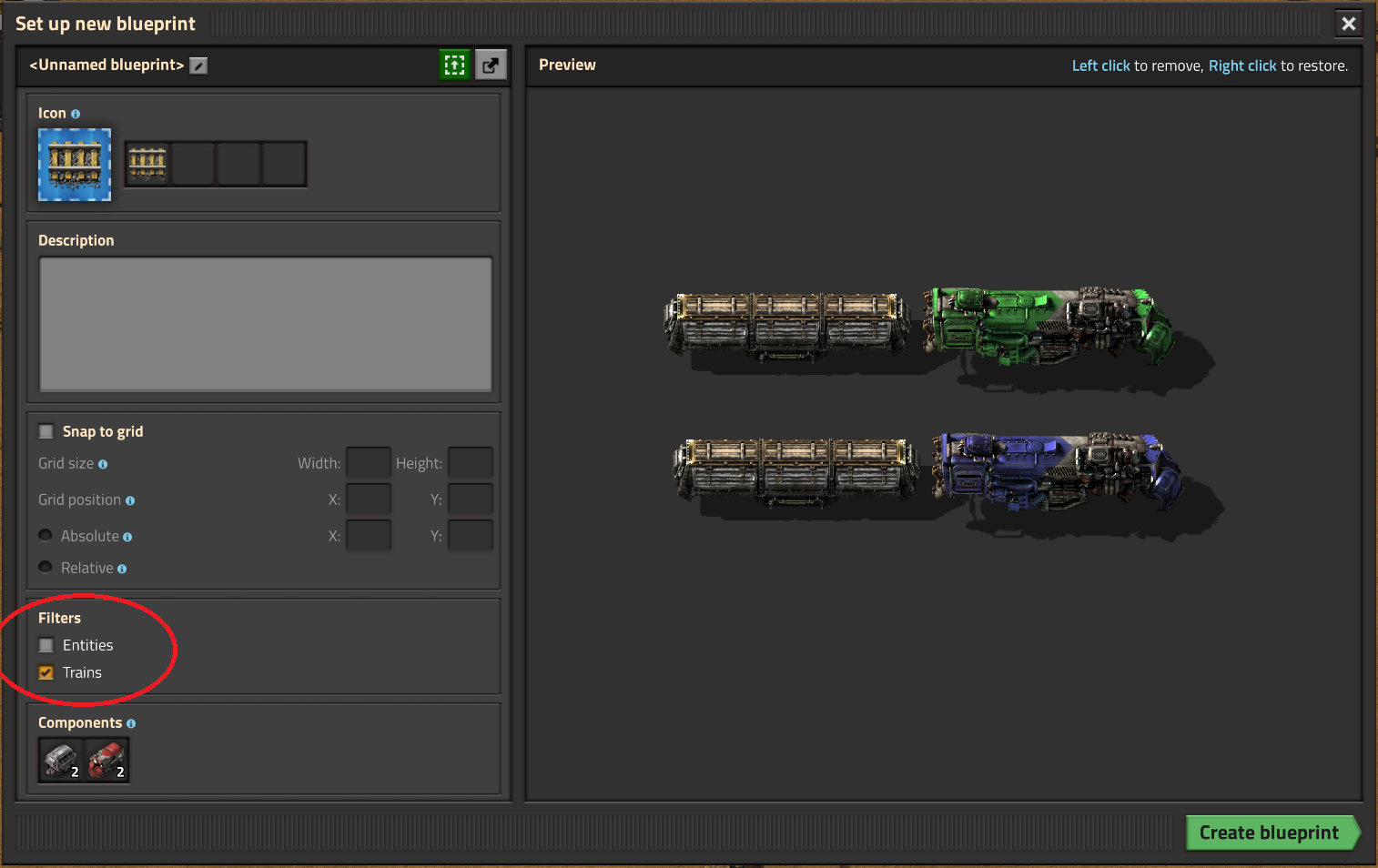Image resolution: width=1378 pixels, height=868 pixels.
Task: Click the green reselect area icon
Action: pyautogui.click(x=454, y=65)
